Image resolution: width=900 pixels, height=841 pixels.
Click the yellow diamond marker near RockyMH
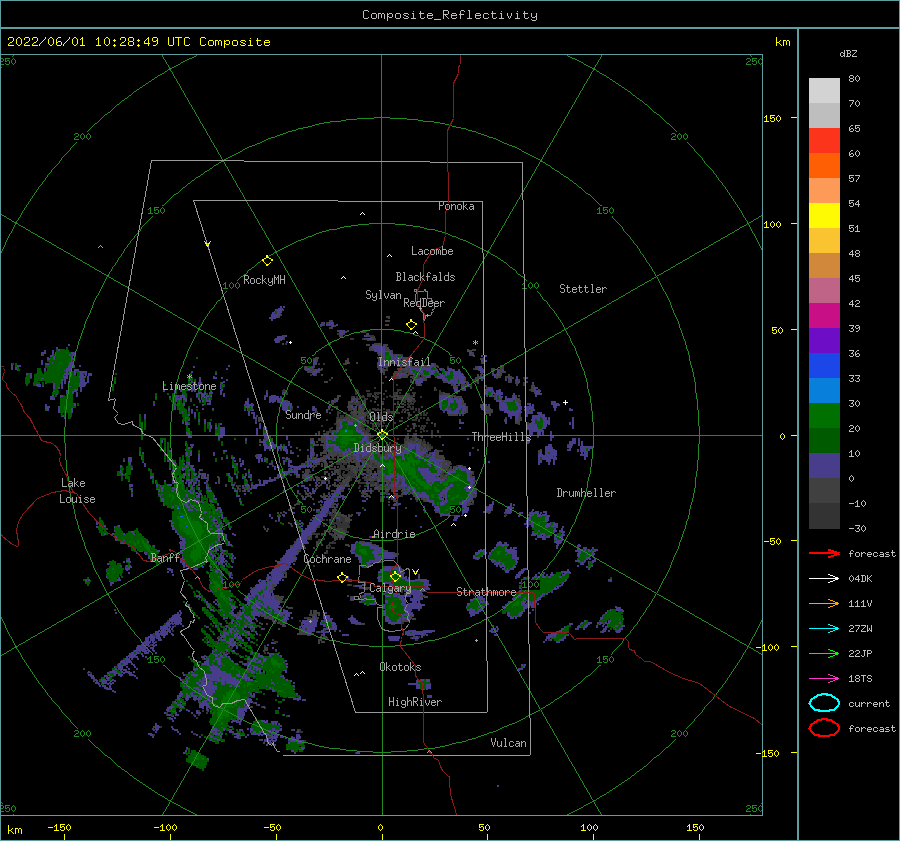pyautogui.click(x=267, y=261)
